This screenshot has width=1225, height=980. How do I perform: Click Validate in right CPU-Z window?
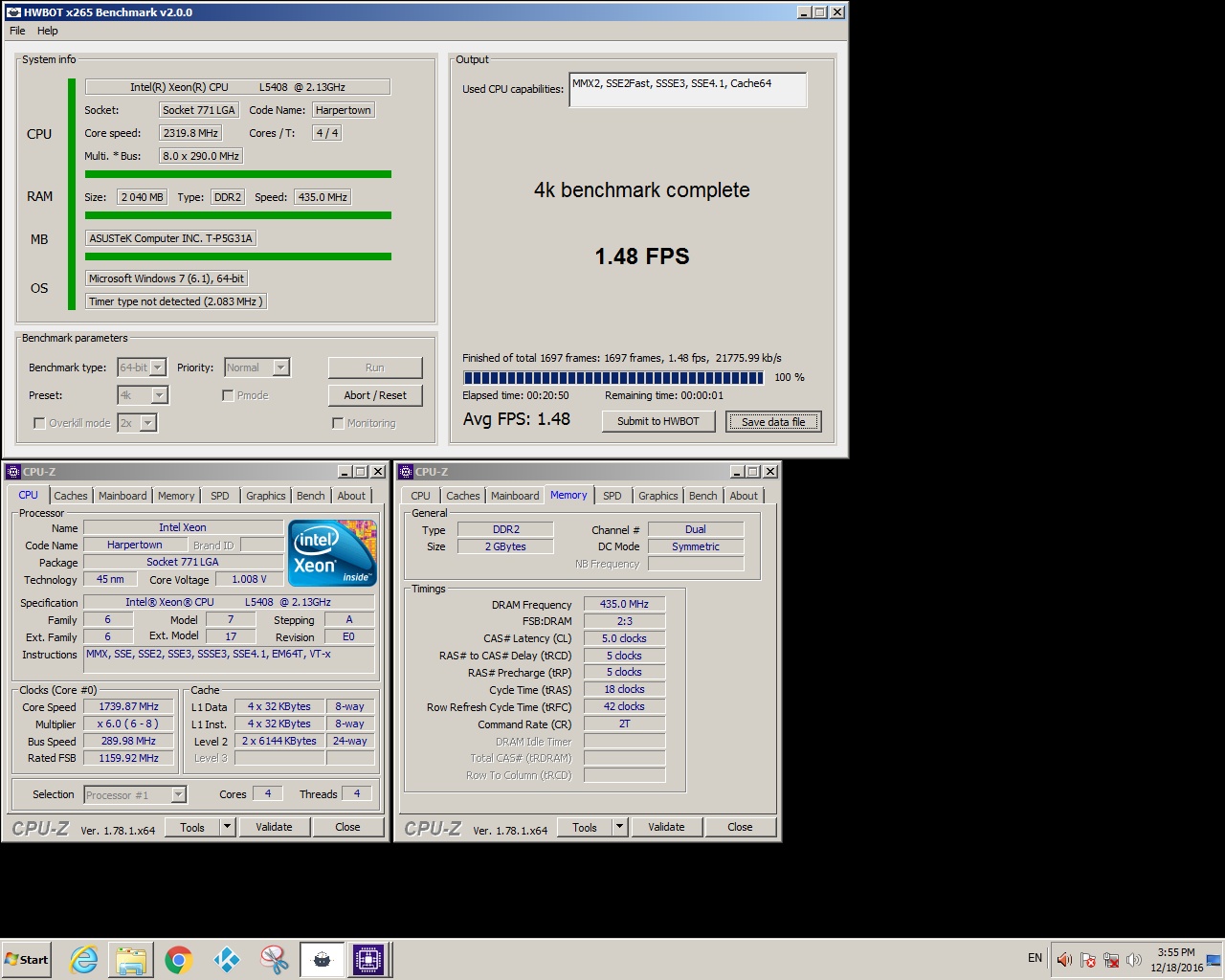coord(666,827)
